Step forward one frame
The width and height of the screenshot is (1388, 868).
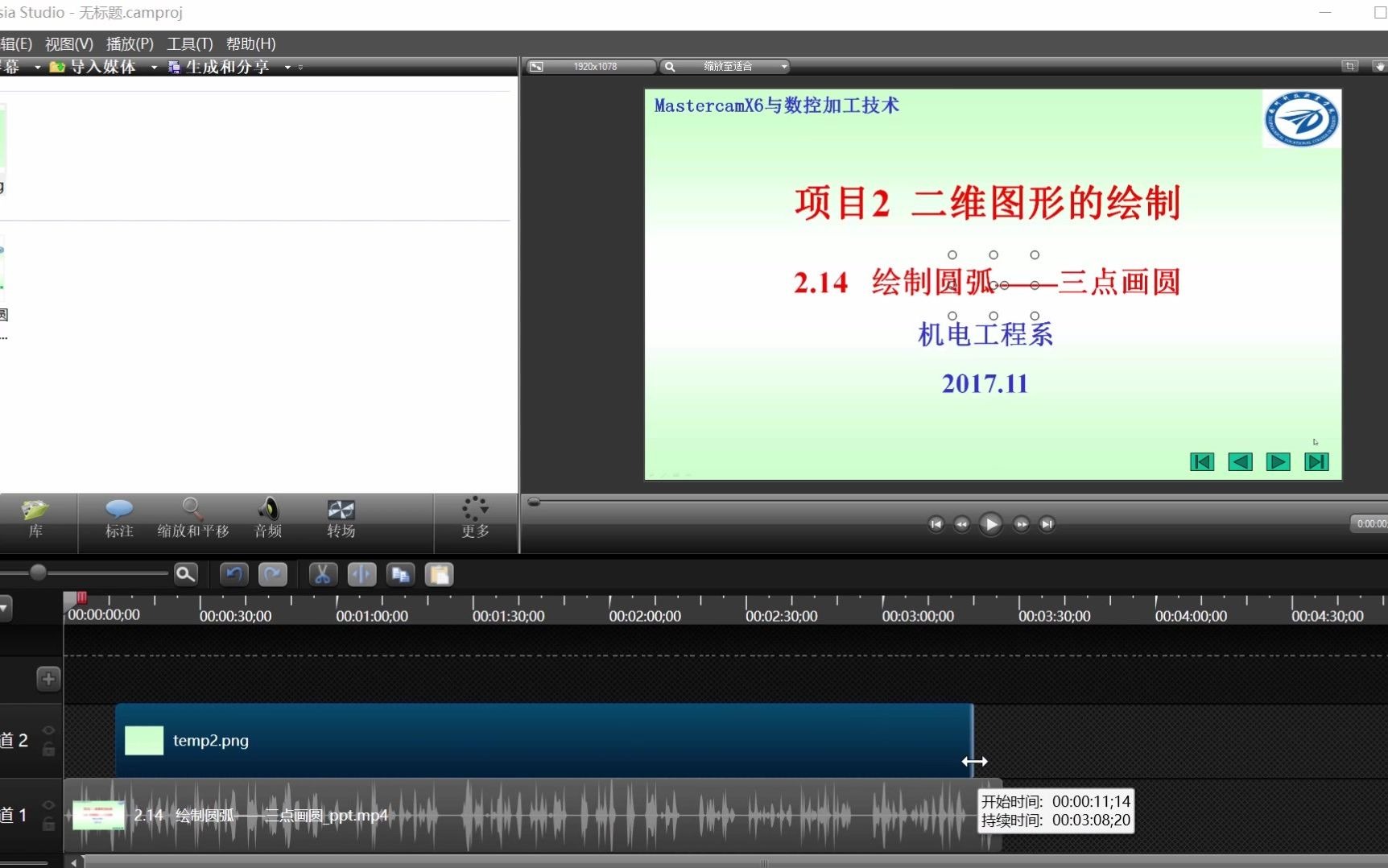[1021, 524]
